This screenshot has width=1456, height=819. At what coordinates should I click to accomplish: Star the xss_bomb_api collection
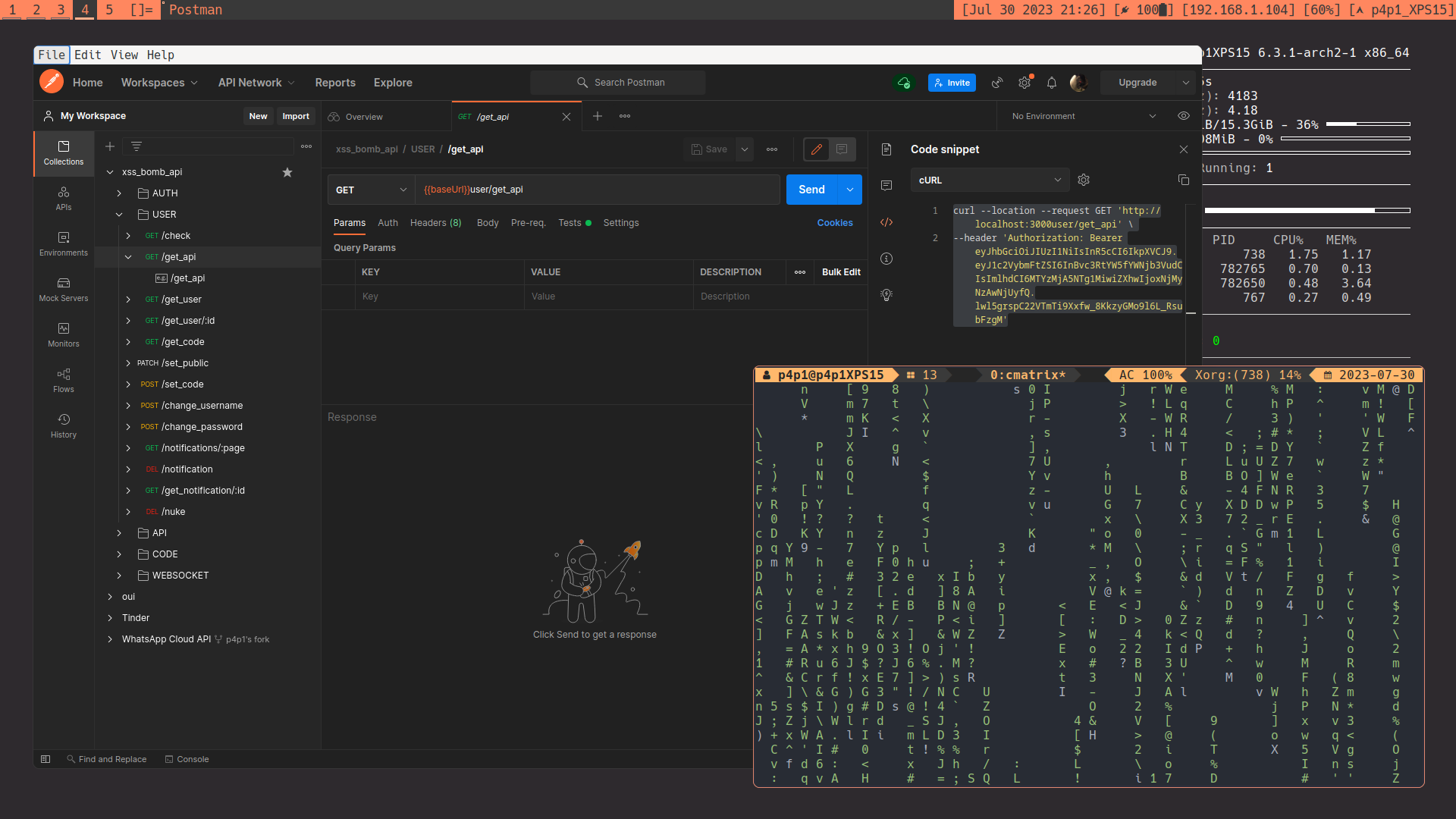287,172
